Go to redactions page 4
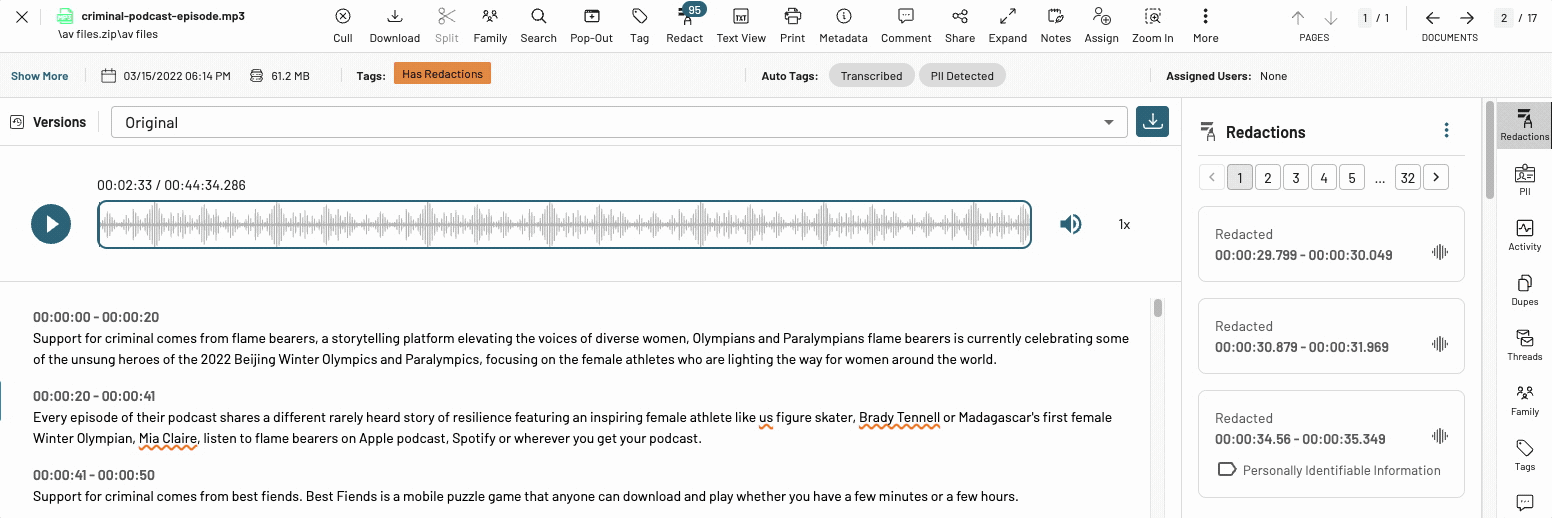Screen dimensions: 1552x518 tap(1323, 178)
